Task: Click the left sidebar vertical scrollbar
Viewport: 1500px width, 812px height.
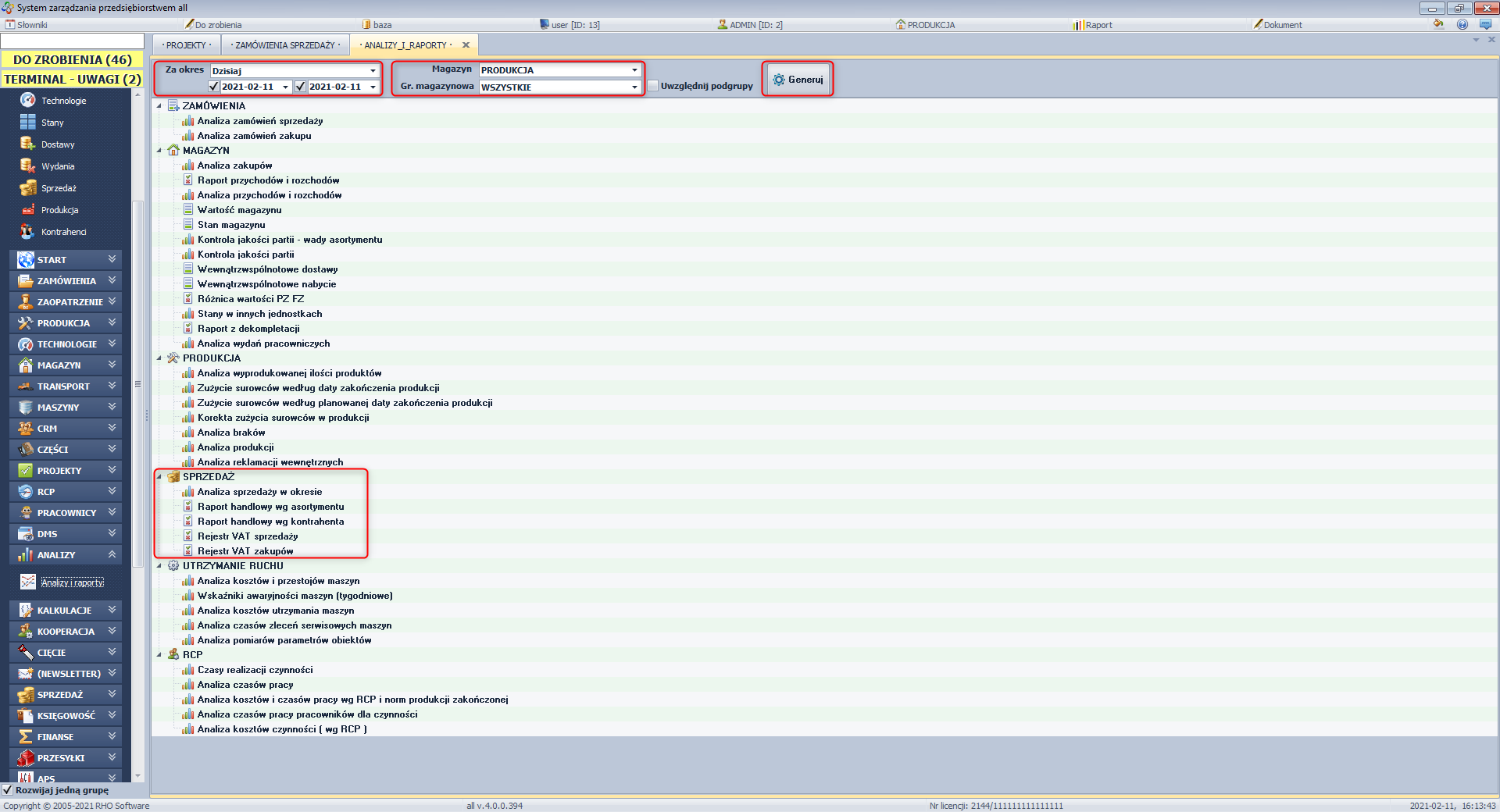Action: [138, 390]
